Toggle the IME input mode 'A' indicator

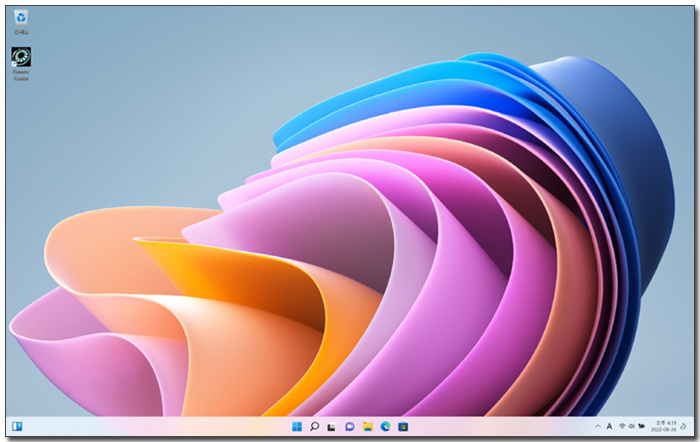coord(609,427)
